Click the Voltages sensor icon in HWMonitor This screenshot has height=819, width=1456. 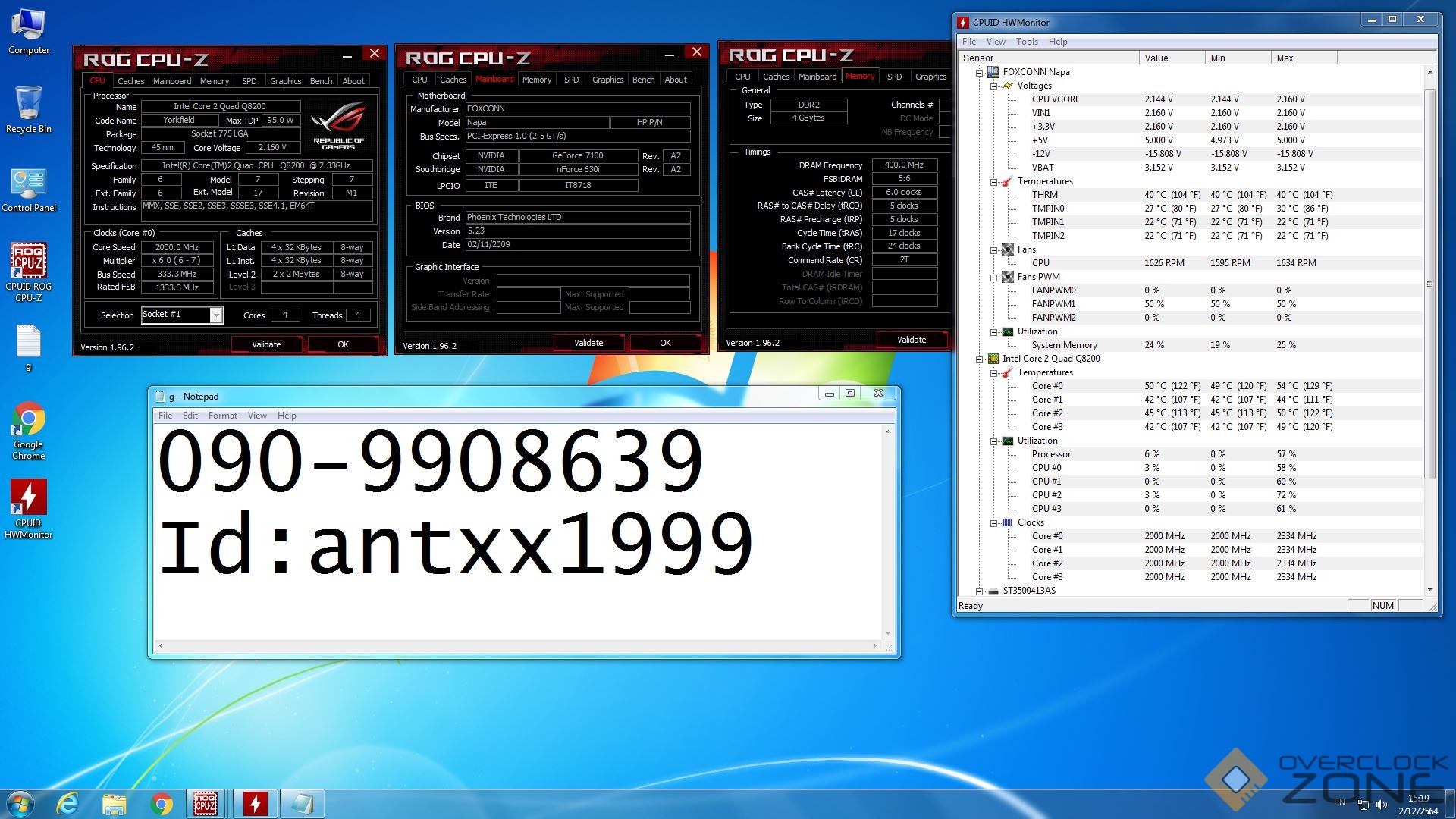tap(1008, 86)
